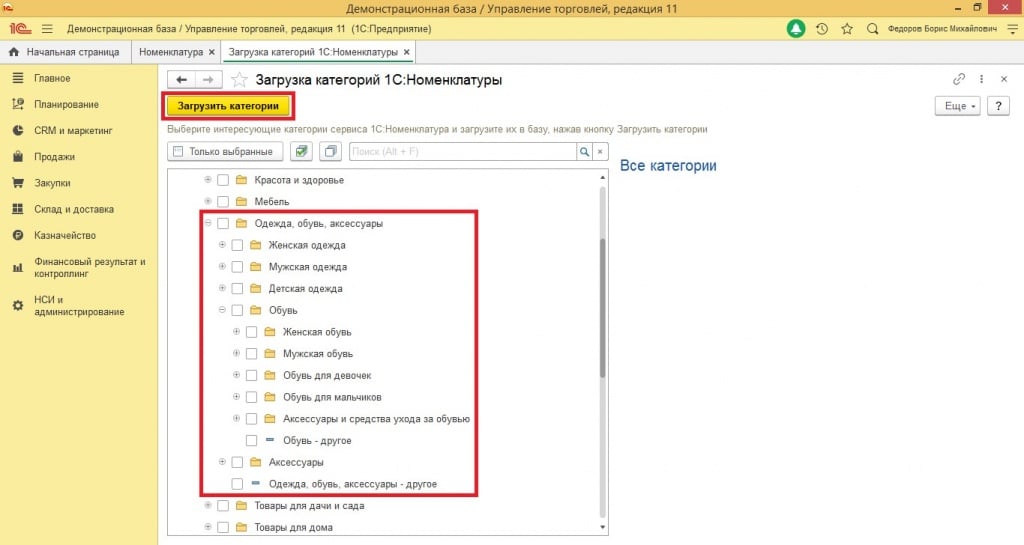Image resolution: width=1024 pixels, height=545 pixels.
Task: Click the notifications bell icon
Action: tap(796, 29)
